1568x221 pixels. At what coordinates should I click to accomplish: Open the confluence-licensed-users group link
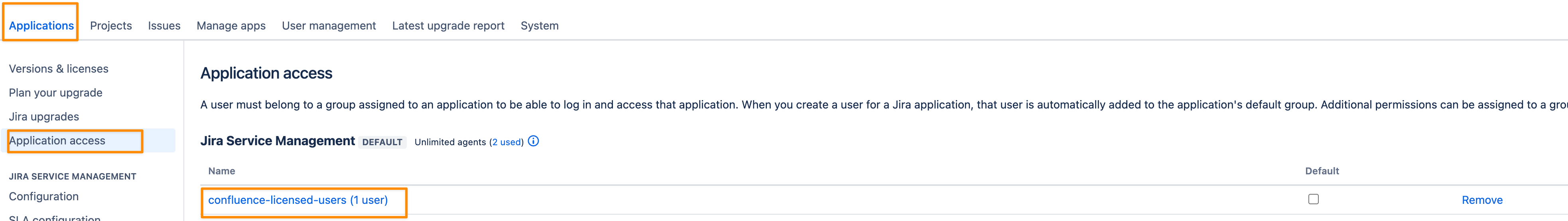point(297,200)
